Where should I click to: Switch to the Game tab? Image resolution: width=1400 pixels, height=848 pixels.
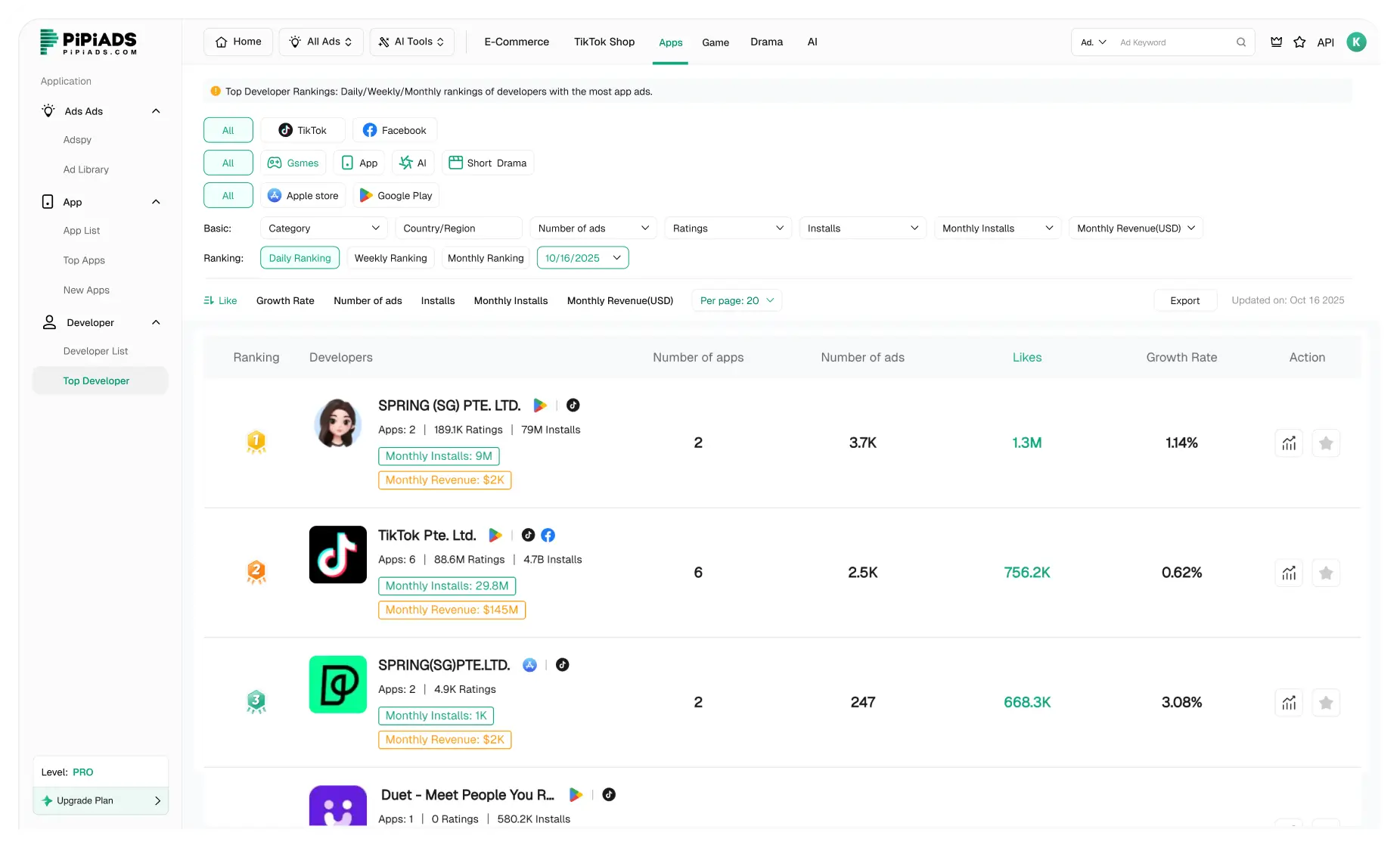[x=716, y=42]
